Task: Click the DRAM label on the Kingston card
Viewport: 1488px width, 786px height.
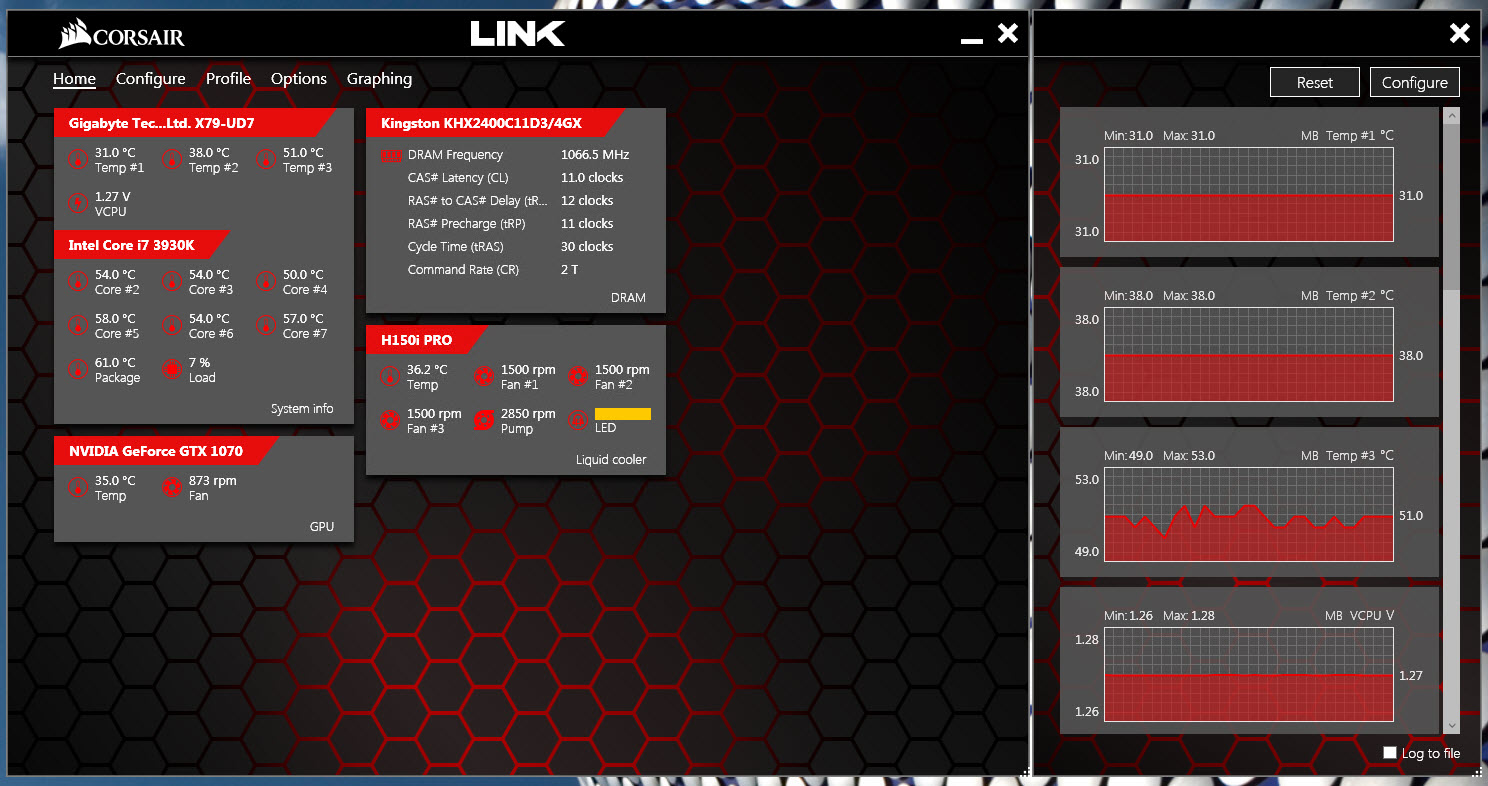Action: (x=628, y=297)
